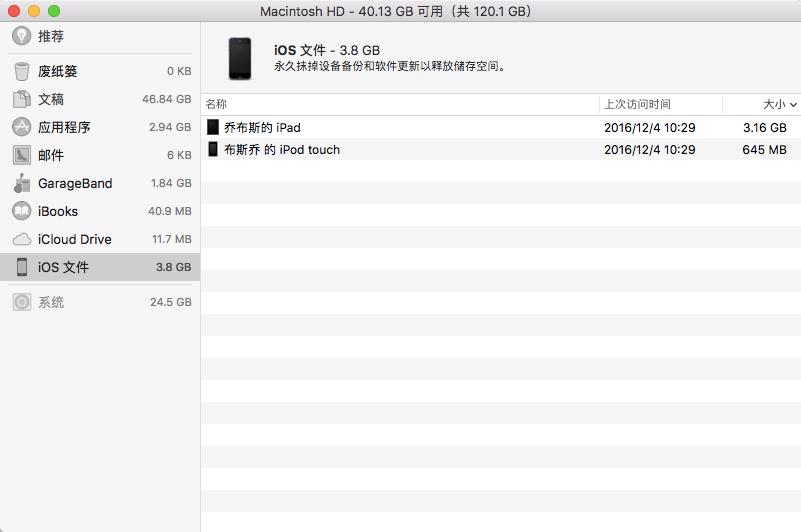Image resolution: width=801 pixels, height=532 pixels.
Task: Select 布斯乔 的 iPod touch backup row
Action: tap(501, 149)
